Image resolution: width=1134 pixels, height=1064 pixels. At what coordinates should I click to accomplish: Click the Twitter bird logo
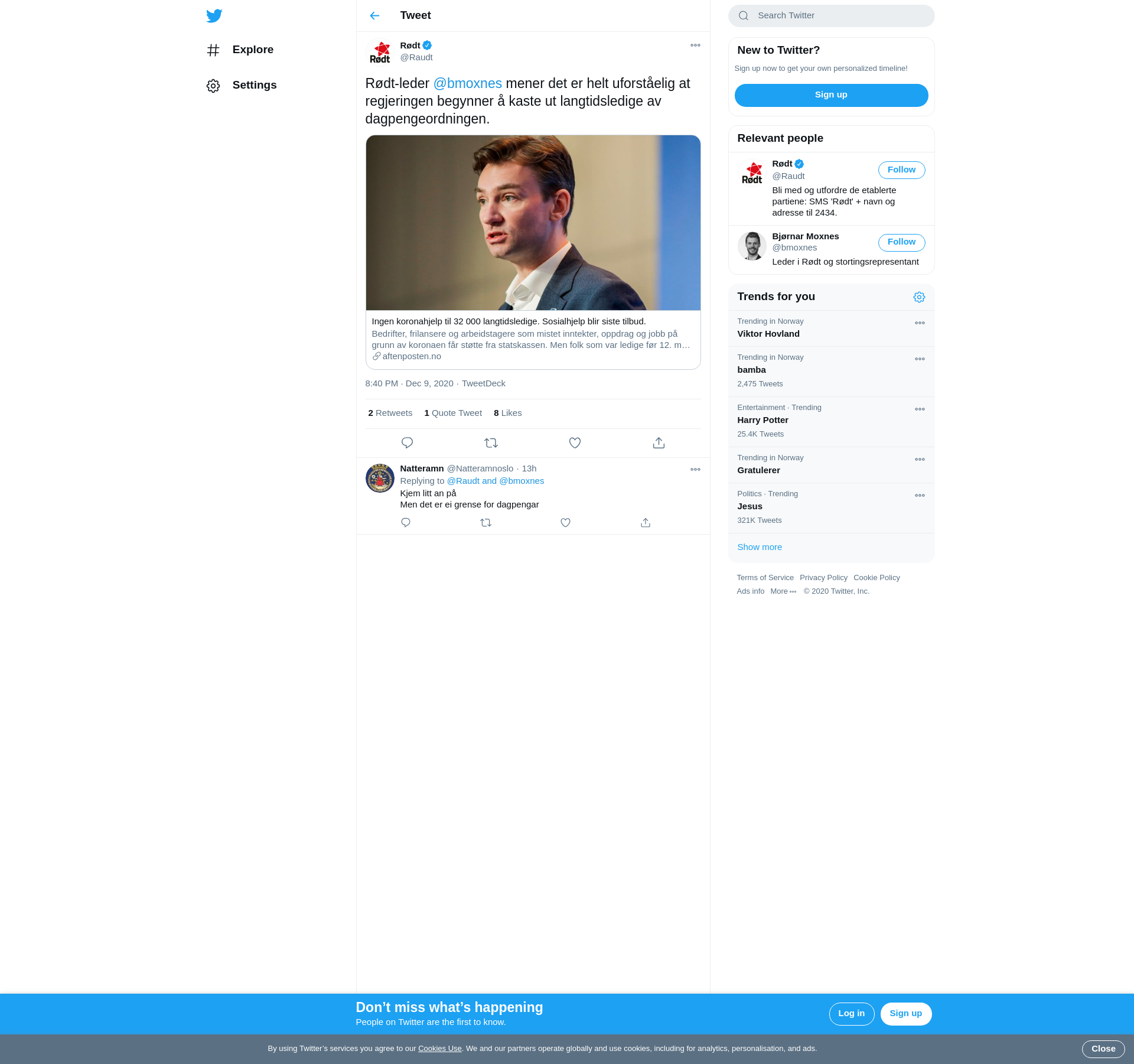click(x=214, y=16)
